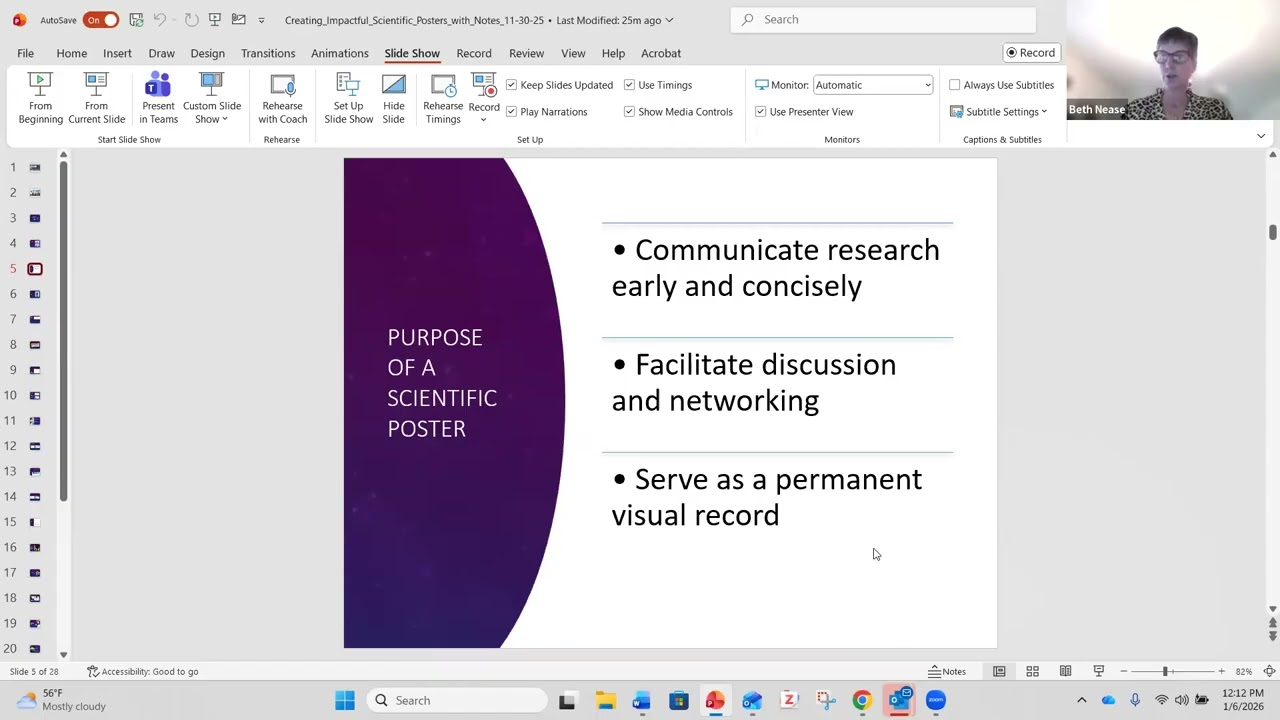This screenshot has height=720, width=1280.
Task: Launch Rehearse with Coach
Action: (x=282, y=98)
